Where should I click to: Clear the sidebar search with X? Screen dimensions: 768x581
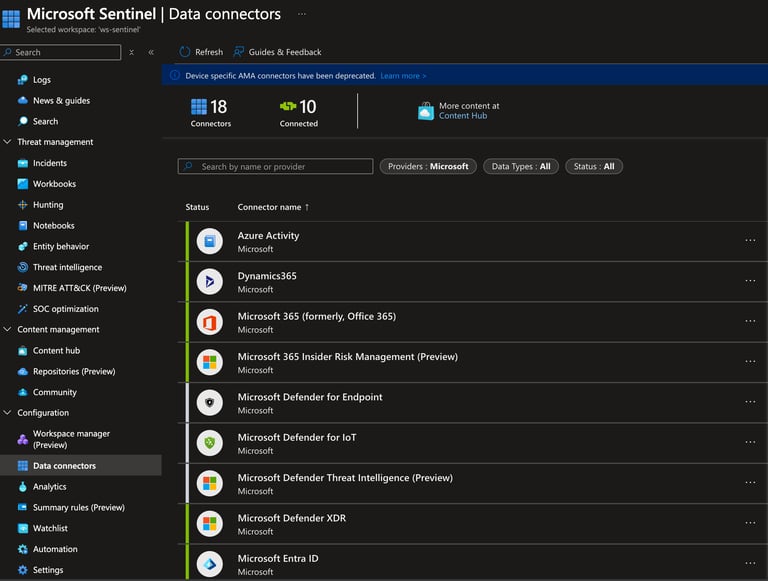(x=131, y=52)
